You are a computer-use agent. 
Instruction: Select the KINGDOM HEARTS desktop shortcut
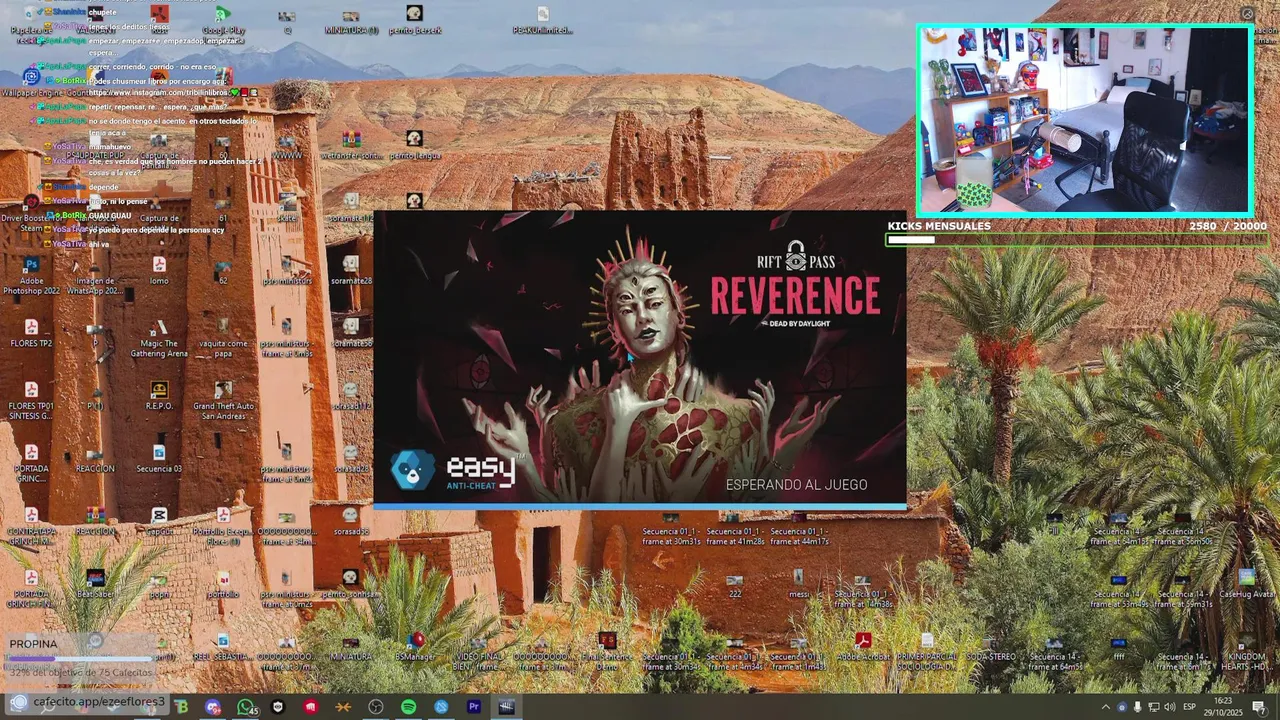coord(1246,651)
